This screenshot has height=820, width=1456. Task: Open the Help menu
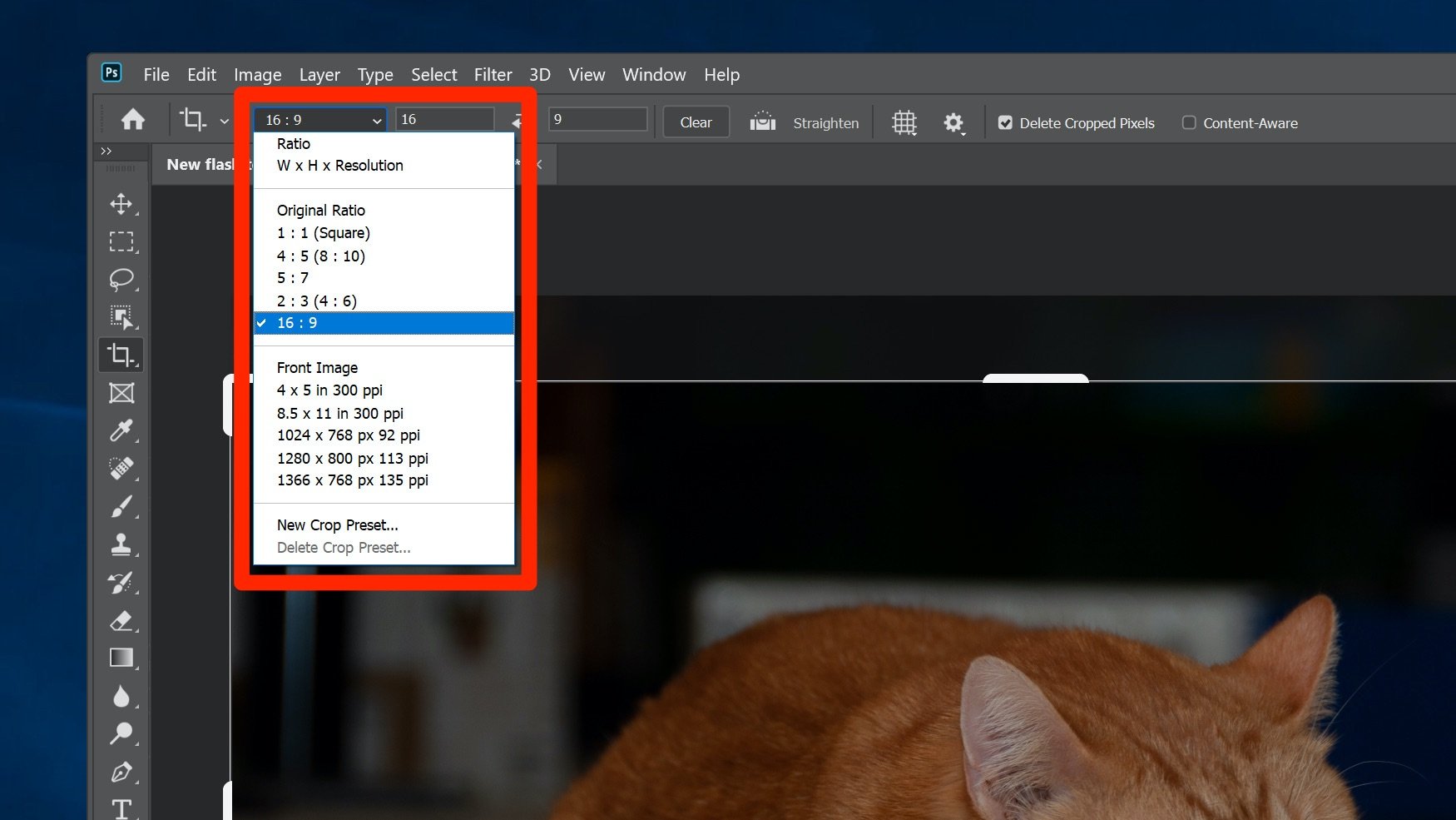click(721, 75)
